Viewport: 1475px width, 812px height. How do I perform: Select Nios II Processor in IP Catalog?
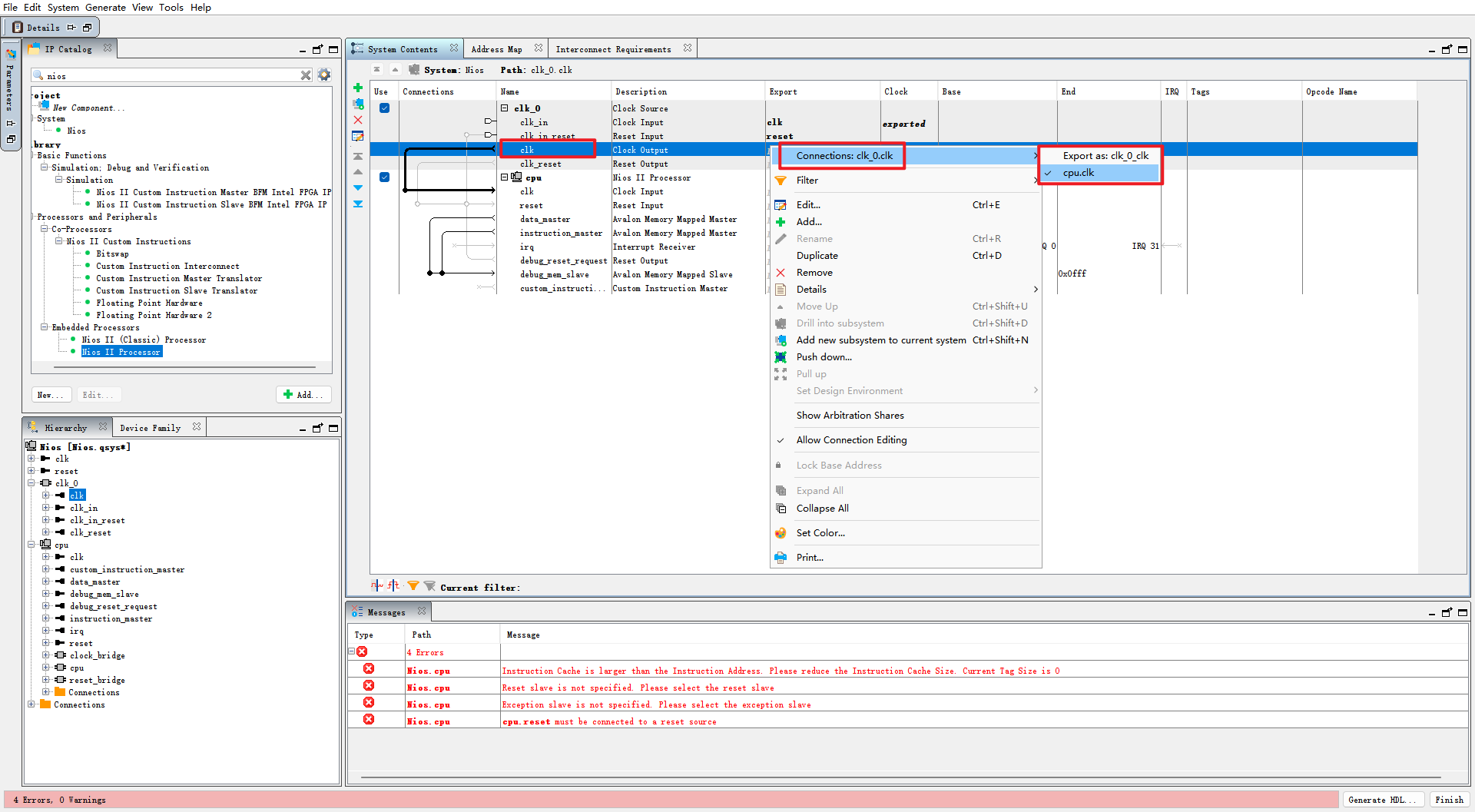click(x=122, y=352)
